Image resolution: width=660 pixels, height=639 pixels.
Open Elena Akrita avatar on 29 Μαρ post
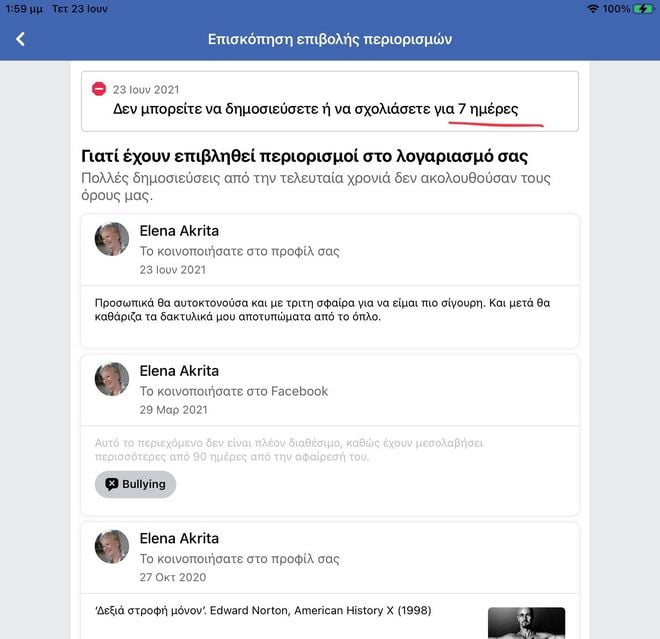pyautogui.click(x=112, y=379)
